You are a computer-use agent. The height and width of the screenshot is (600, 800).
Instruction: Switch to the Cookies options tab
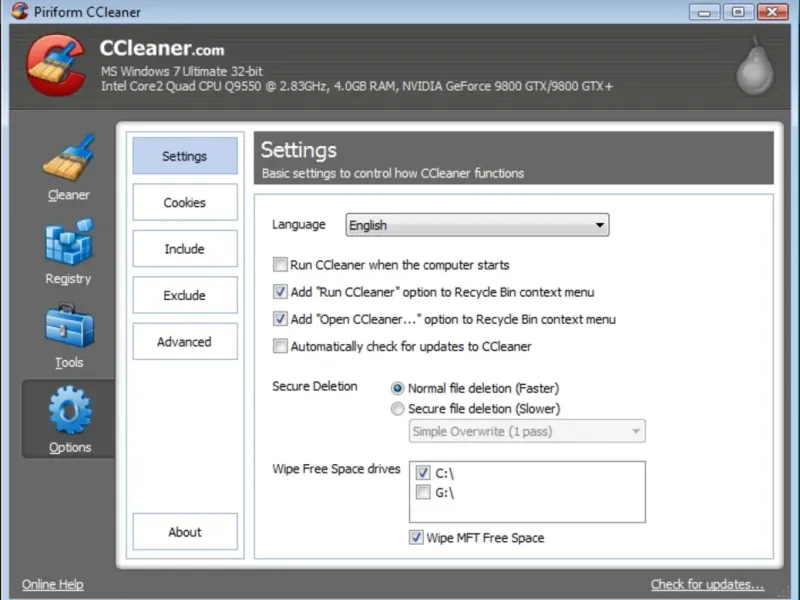[185, 202]
